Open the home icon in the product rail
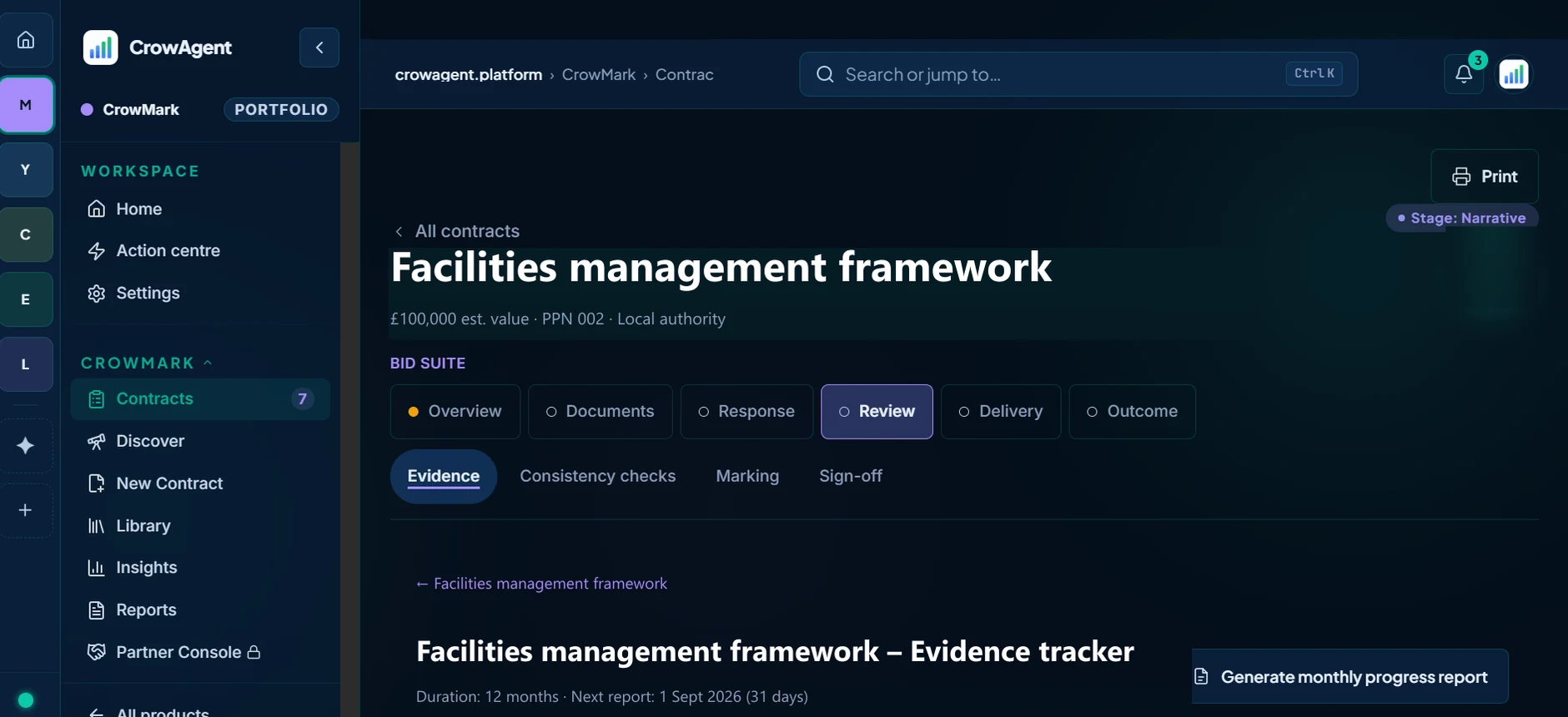 [26, 40]
